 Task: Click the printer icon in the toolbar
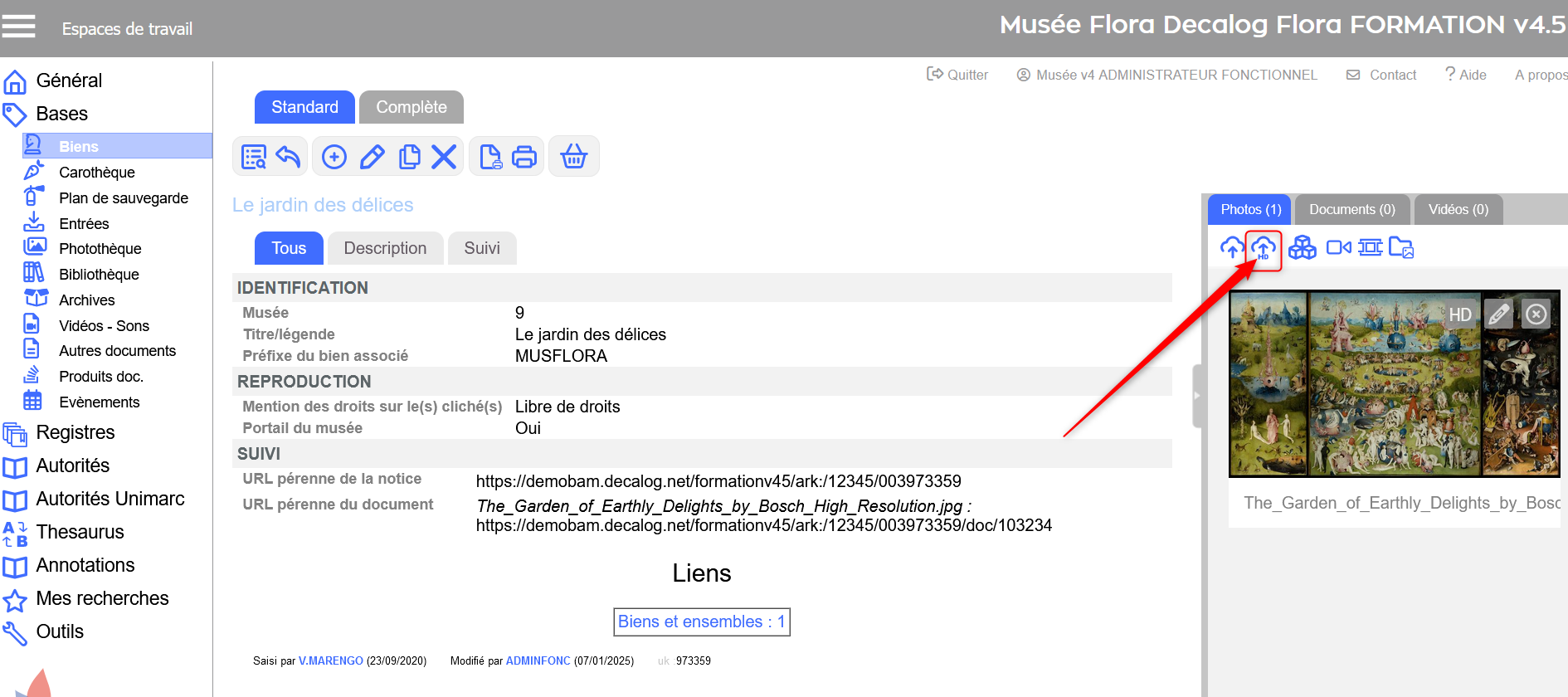[524, 157]
